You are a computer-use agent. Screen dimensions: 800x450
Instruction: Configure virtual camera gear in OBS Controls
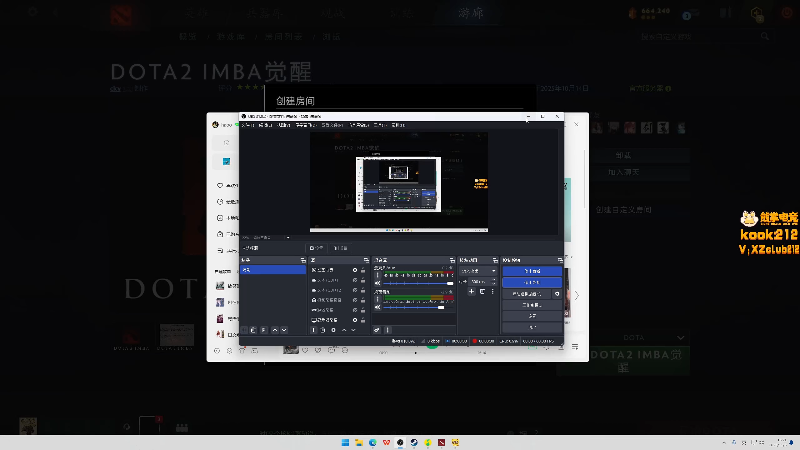[557, 294]
